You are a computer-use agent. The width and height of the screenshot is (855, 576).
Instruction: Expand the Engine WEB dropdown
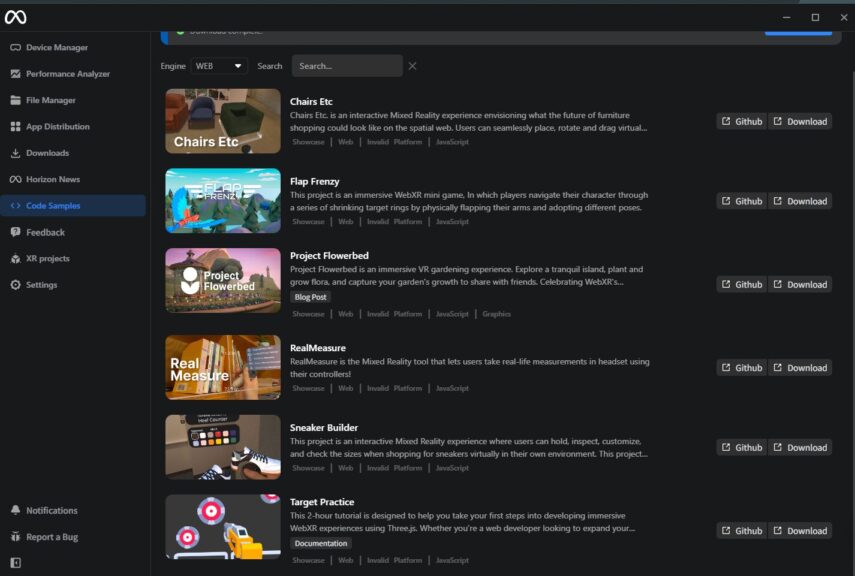(219, 66)
